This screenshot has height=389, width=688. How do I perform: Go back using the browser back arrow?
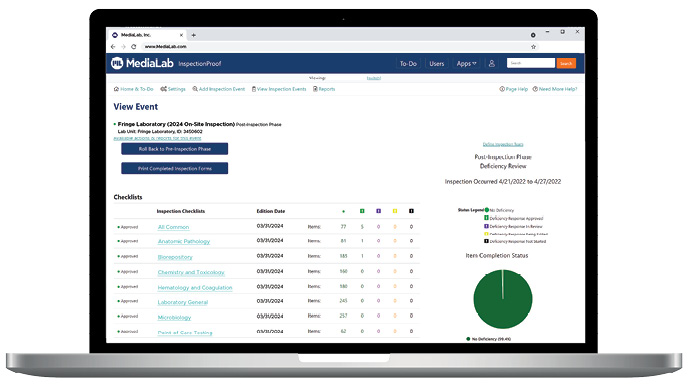point(113,46)
